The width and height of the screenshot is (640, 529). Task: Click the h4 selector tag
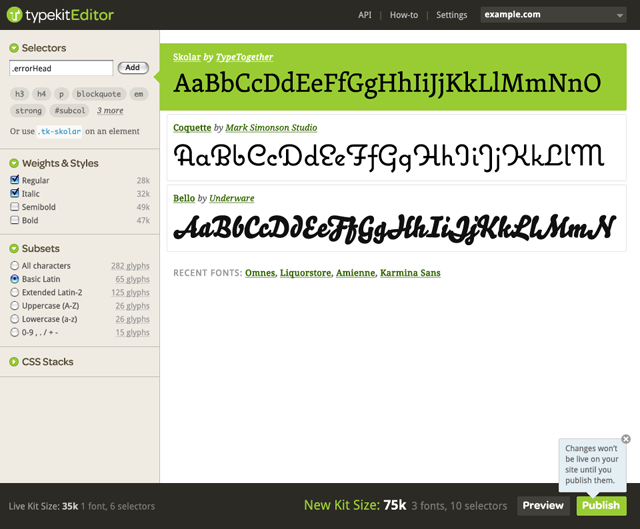tap(42, 94)
